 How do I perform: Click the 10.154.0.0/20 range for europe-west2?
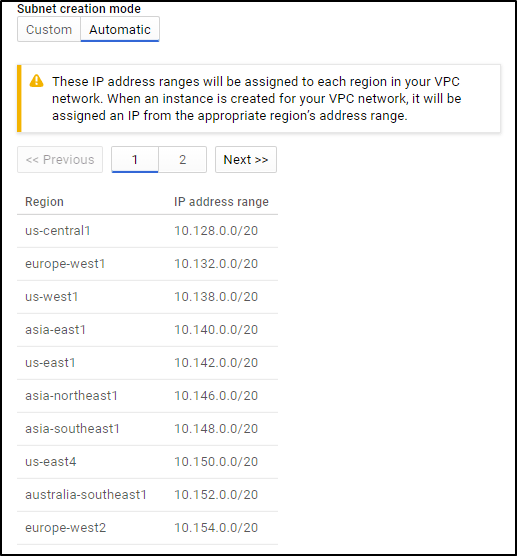click(x=216, y=528)
